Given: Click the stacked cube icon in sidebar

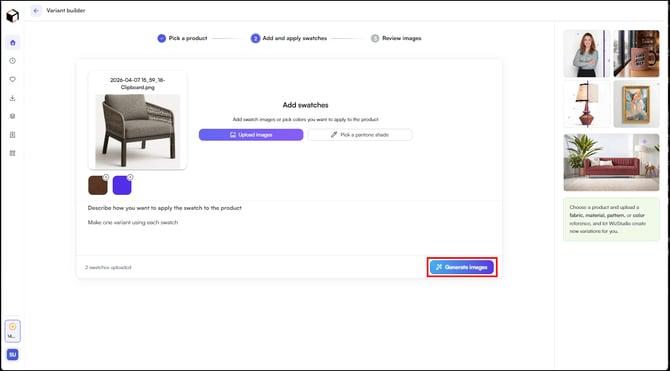Looking at the screenshot, I should click(12, 116).
